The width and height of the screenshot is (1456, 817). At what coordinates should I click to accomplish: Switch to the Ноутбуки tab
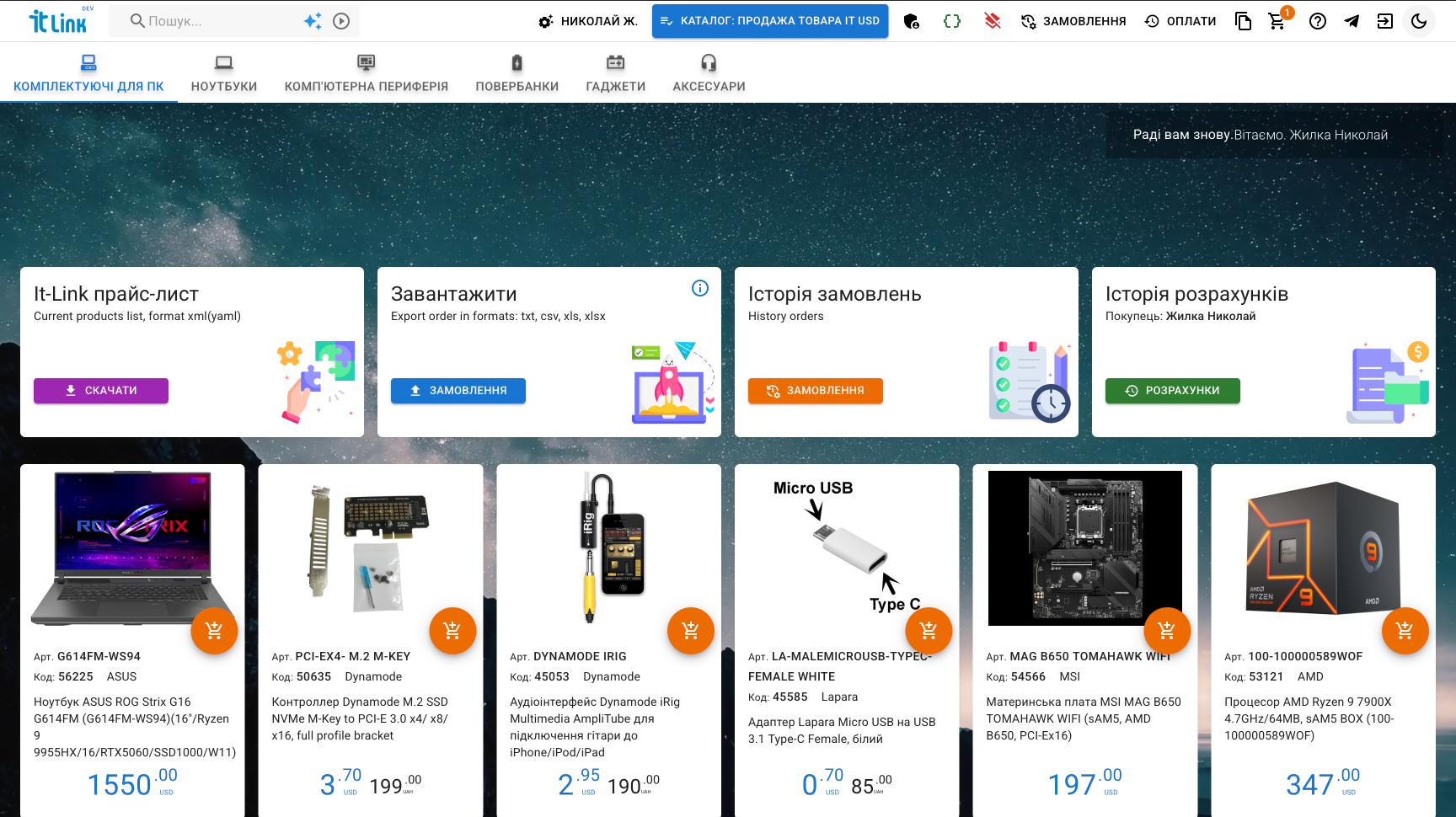coord(224,72)
